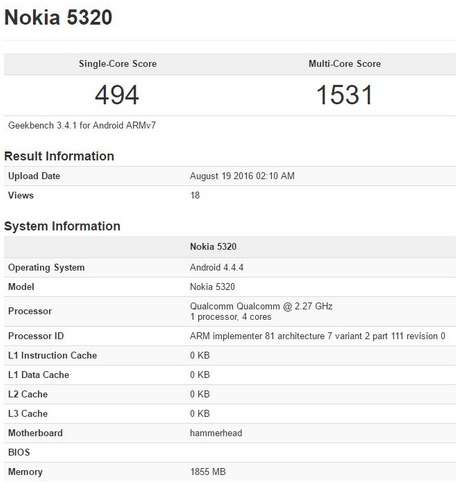Viewport: 456px width, 482px height.
Task: Click the Views count 18
Action: tap(195, 195)
